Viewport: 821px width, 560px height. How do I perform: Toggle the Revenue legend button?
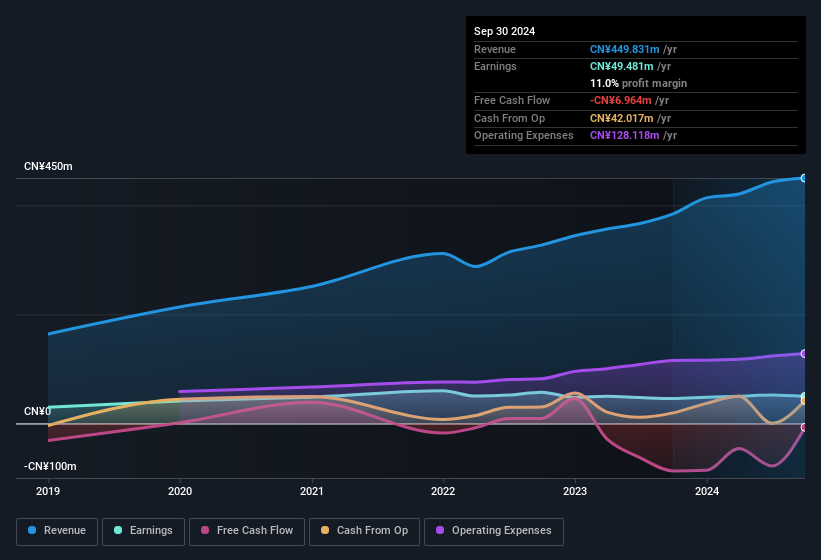tap(57, 531)
